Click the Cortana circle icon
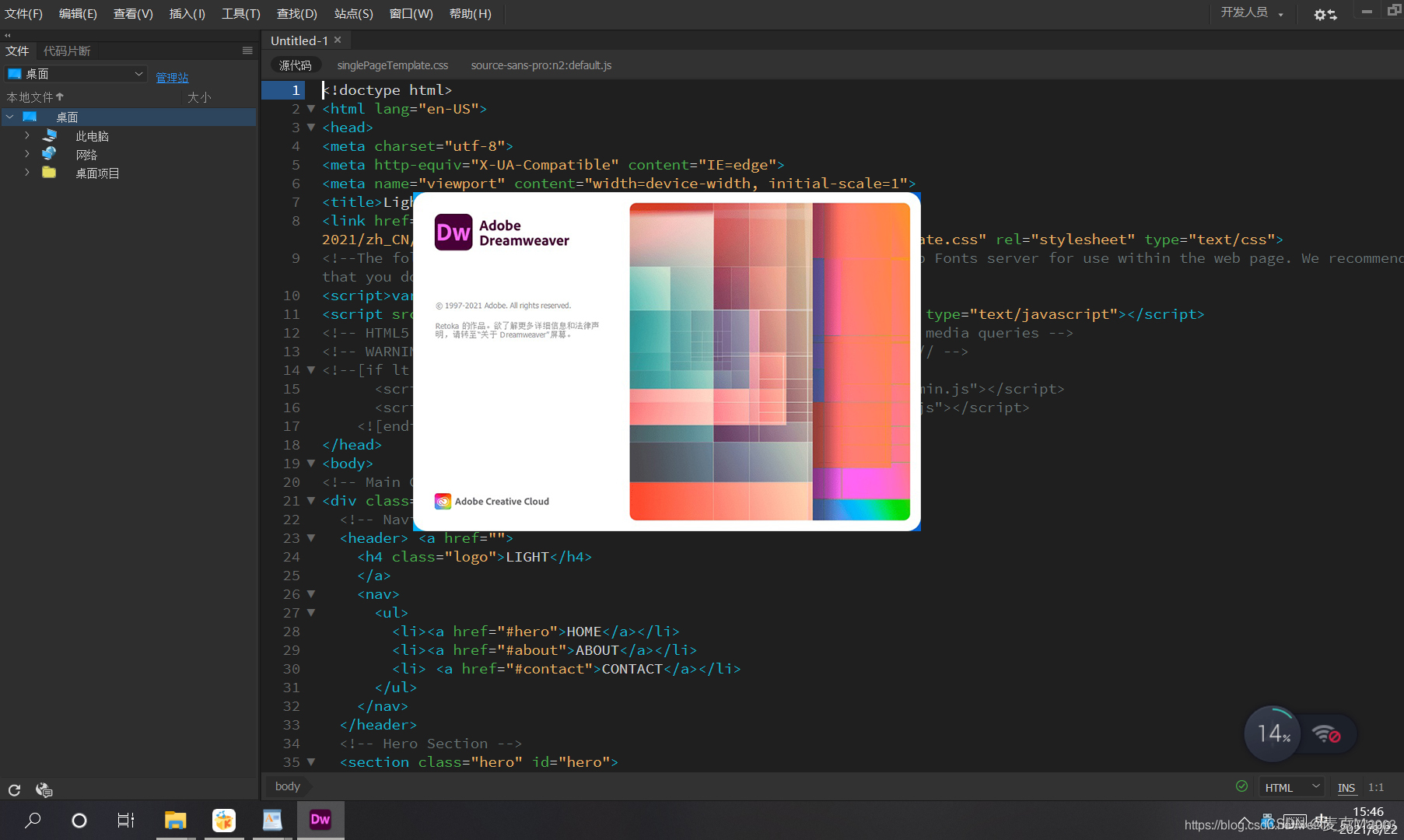 tap(79, 820)
